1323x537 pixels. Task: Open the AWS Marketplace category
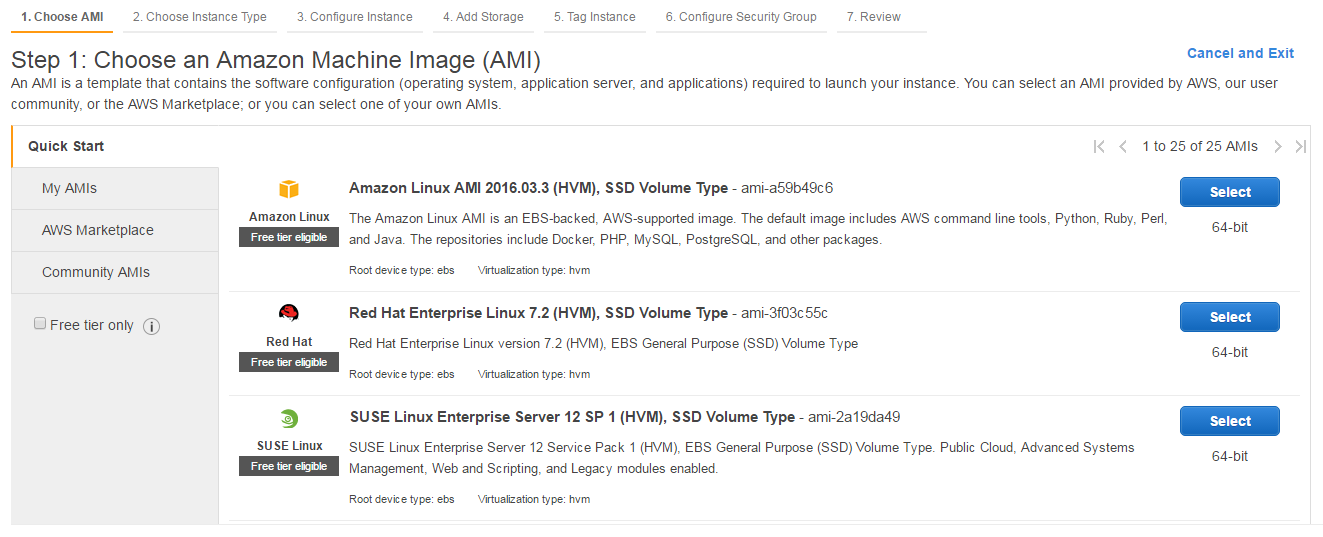point(98,230)
